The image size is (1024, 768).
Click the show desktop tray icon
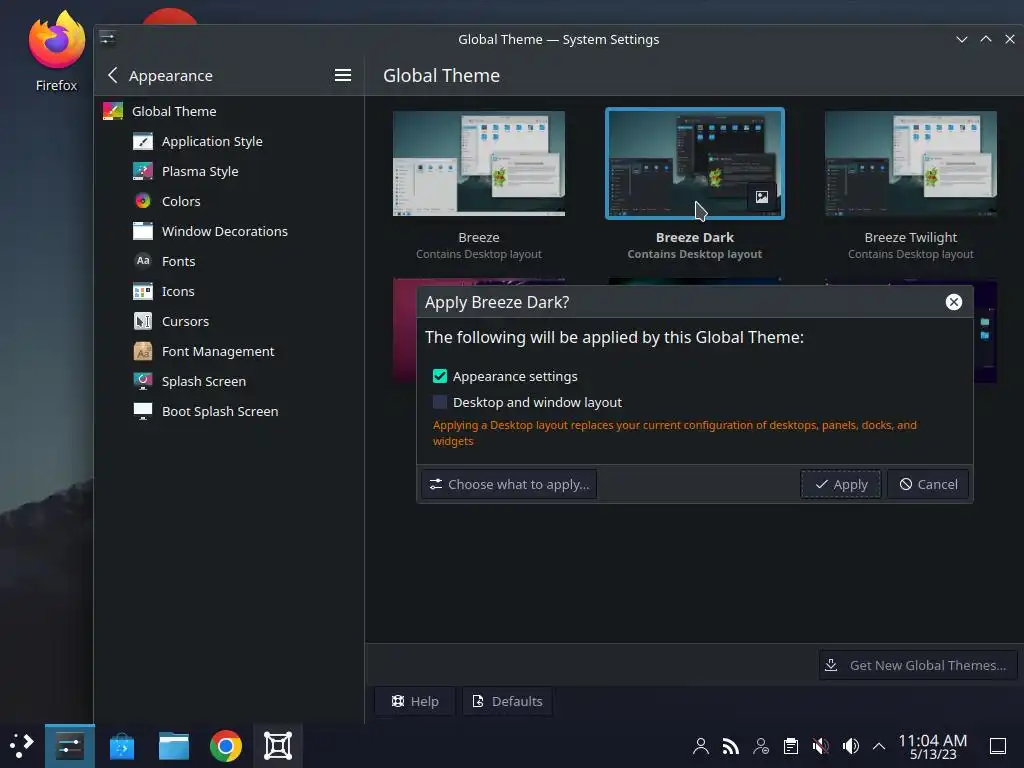(998, 746)
